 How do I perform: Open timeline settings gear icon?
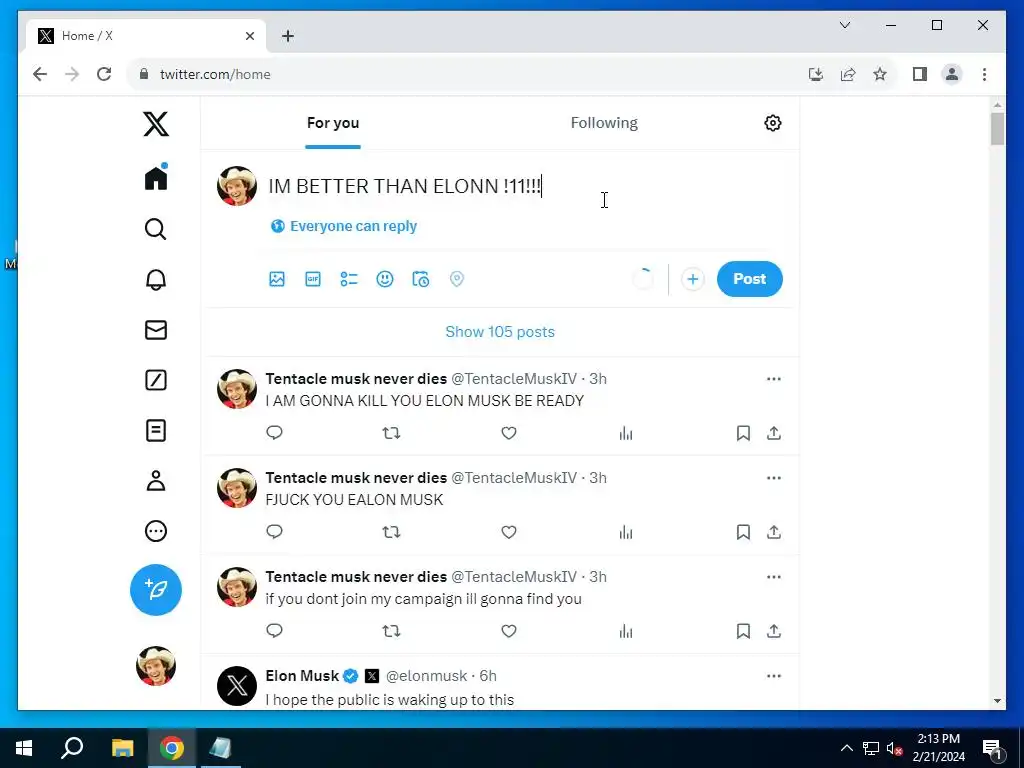(x=773, y=123)
